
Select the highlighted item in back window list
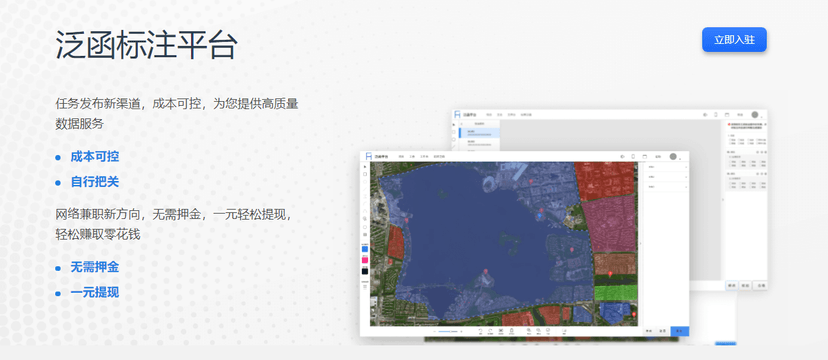pyautogui.click(x=479, y=132)
